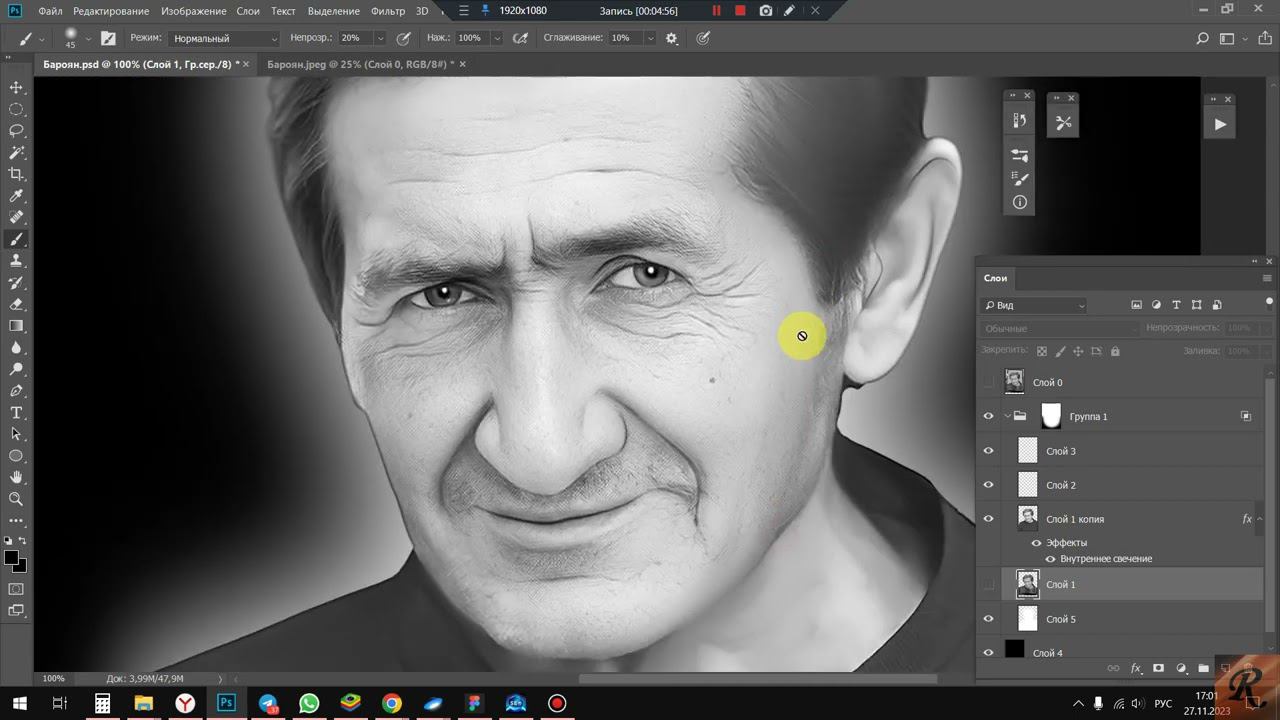Open the Фильтр menu
1280x720 pixels.
[387, 11]
